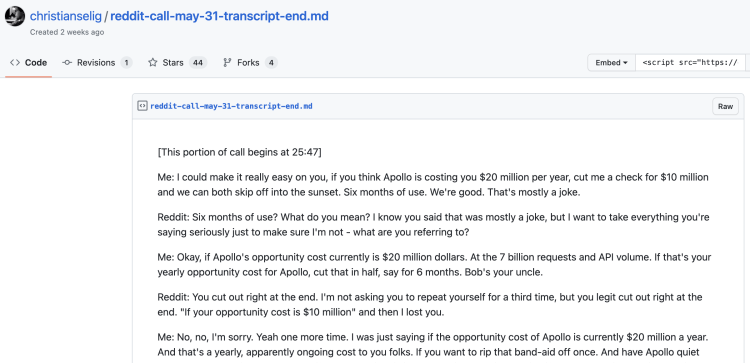Click the Revisions count badge 1
Viewport: 750px width, 363px height.
coord(126,63)
